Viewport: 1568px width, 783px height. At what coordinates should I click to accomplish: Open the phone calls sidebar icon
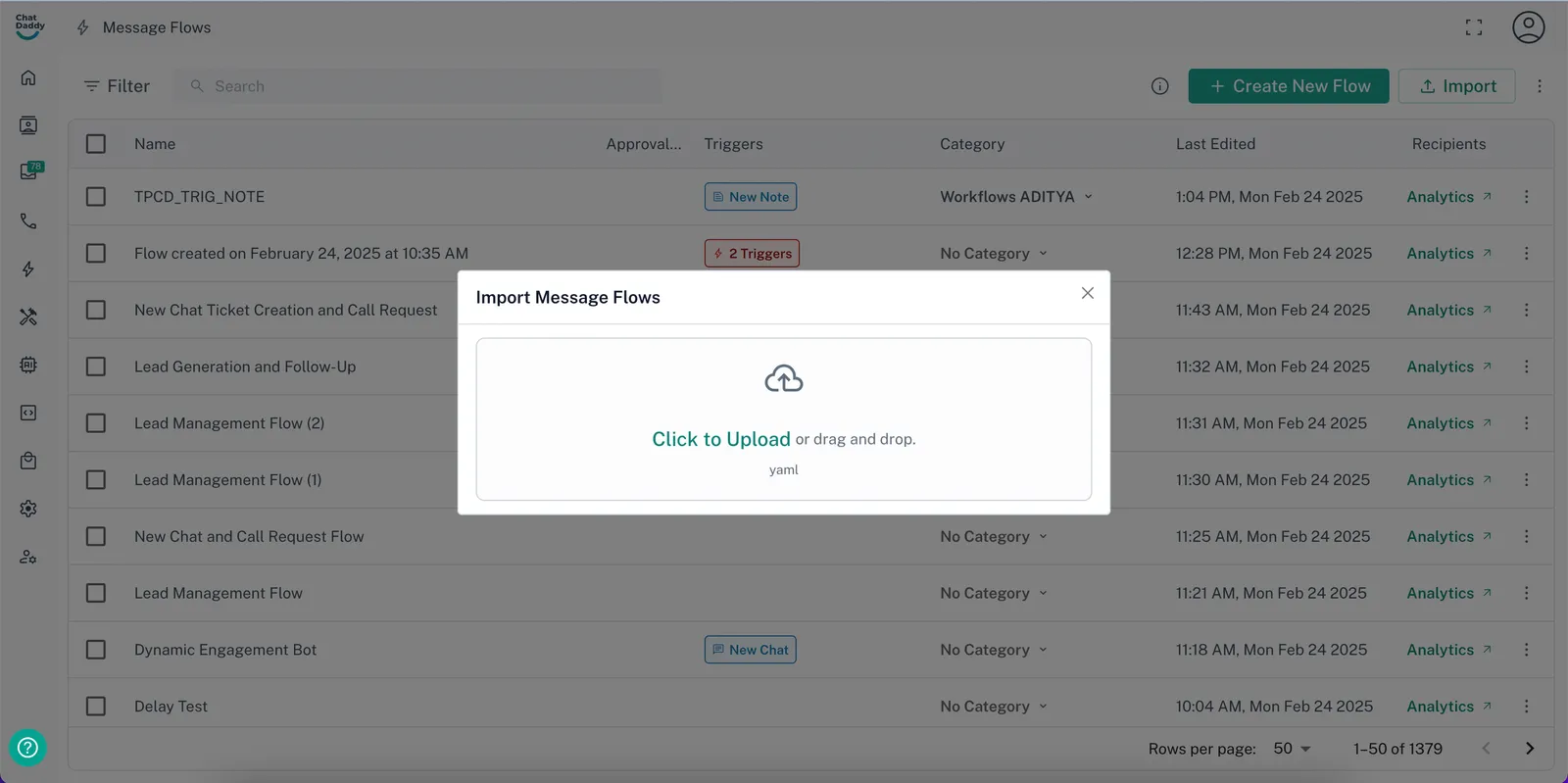28,221
